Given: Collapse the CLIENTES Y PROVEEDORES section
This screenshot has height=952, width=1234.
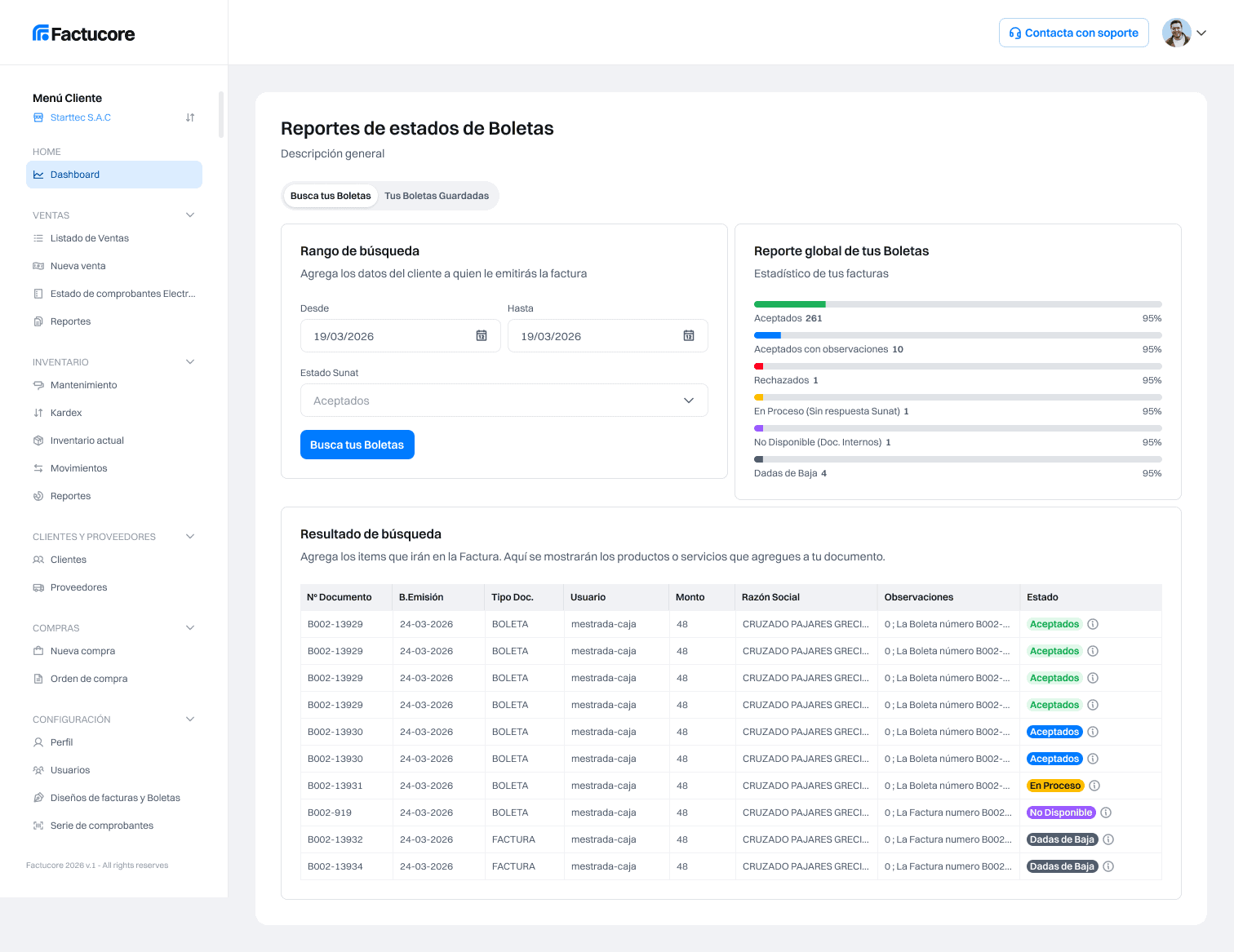Looking at the screenshot, I should click(x=190, y=537).
